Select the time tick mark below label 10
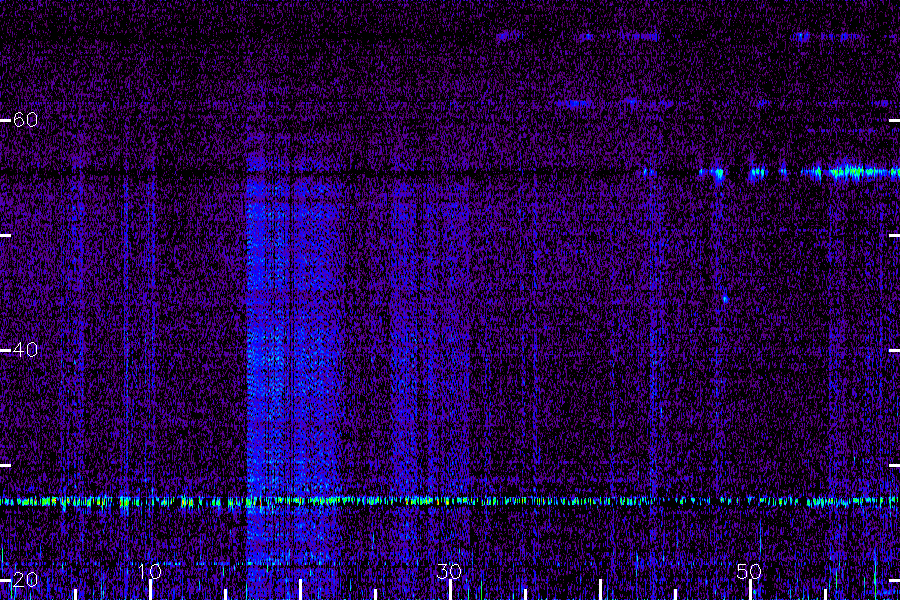This screenshot has width=900, height=600. pos(150,590)
